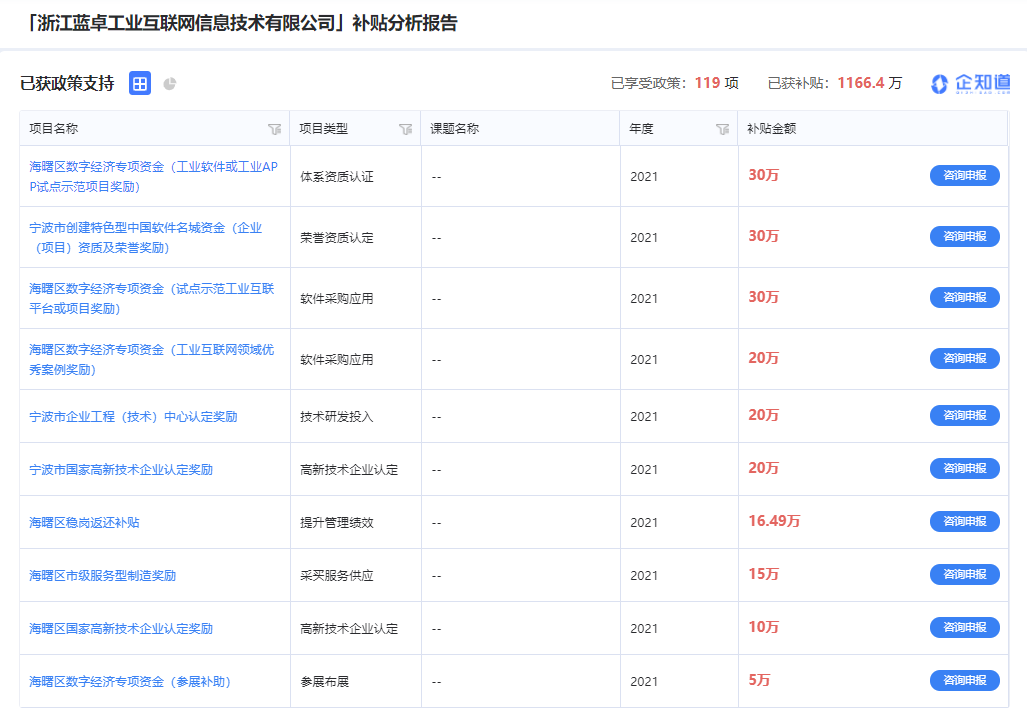Open 工业互联网领域优秀案例奖励 project link

point(151,359)
